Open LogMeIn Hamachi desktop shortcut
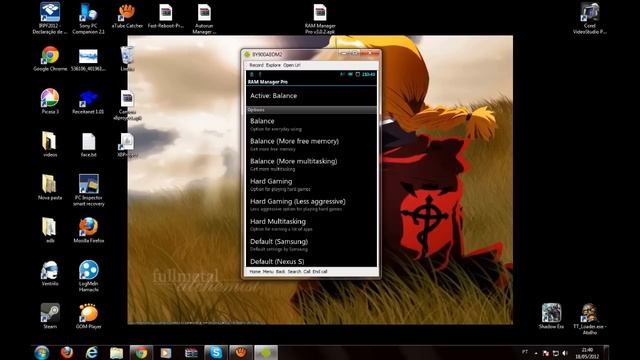 click(89, 276)
